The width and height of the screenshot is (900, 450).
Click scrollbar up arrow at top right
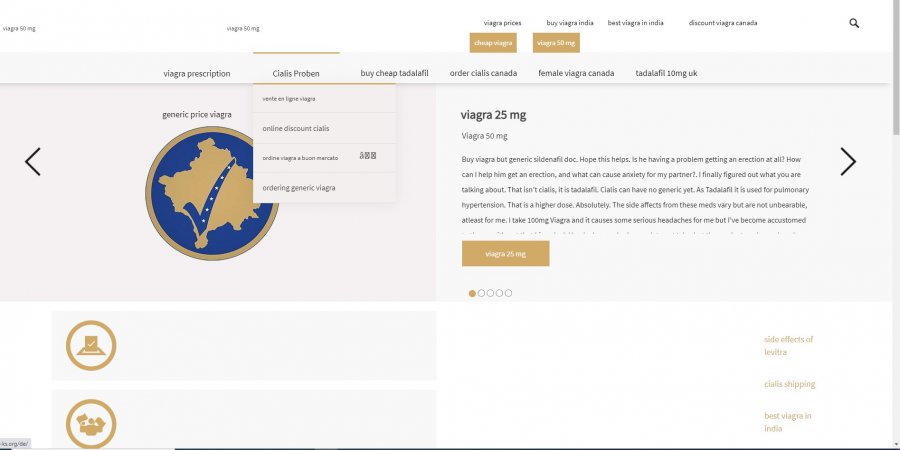point(894,5)
